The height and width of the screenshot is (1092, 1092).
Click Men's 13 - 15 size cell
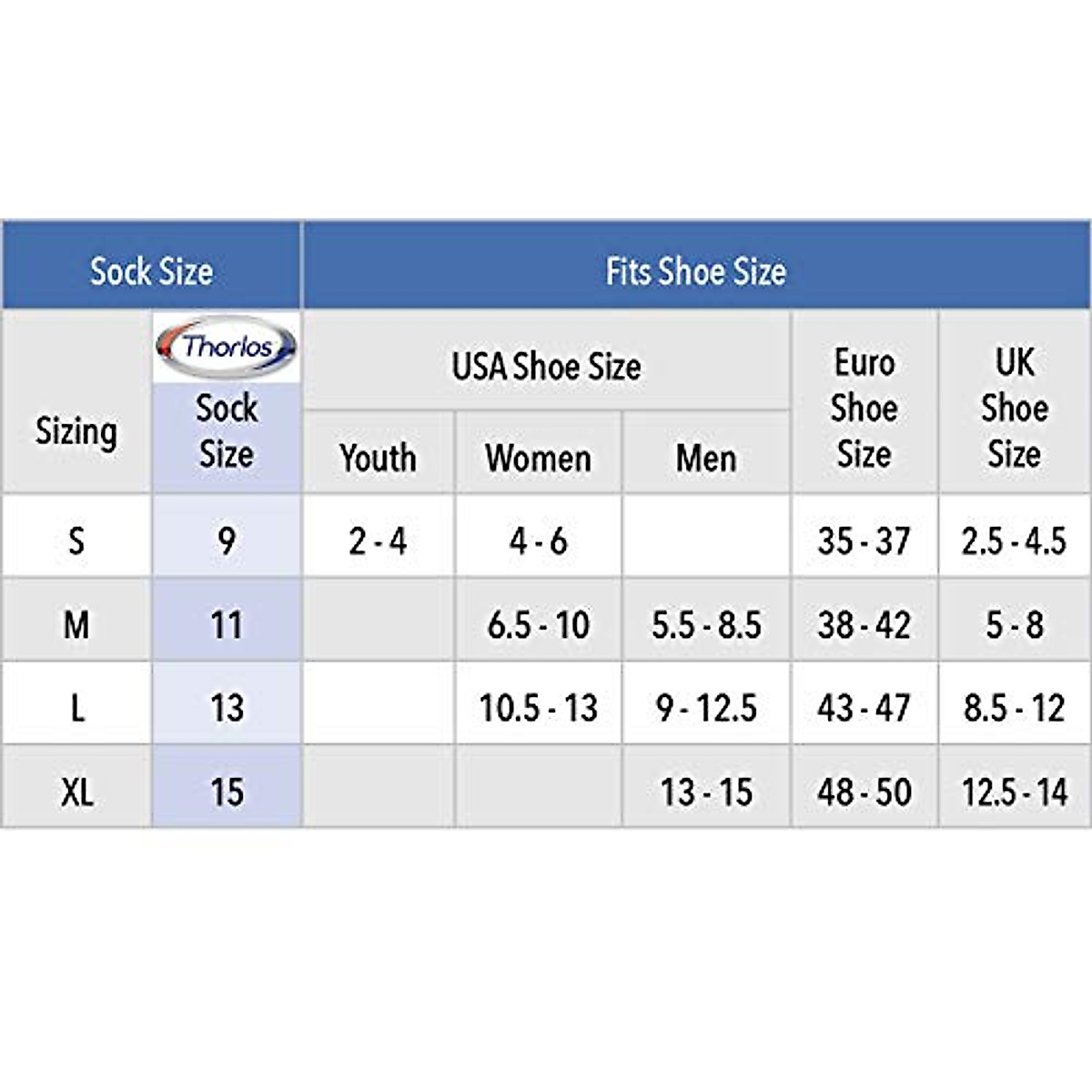click(706, 792)
